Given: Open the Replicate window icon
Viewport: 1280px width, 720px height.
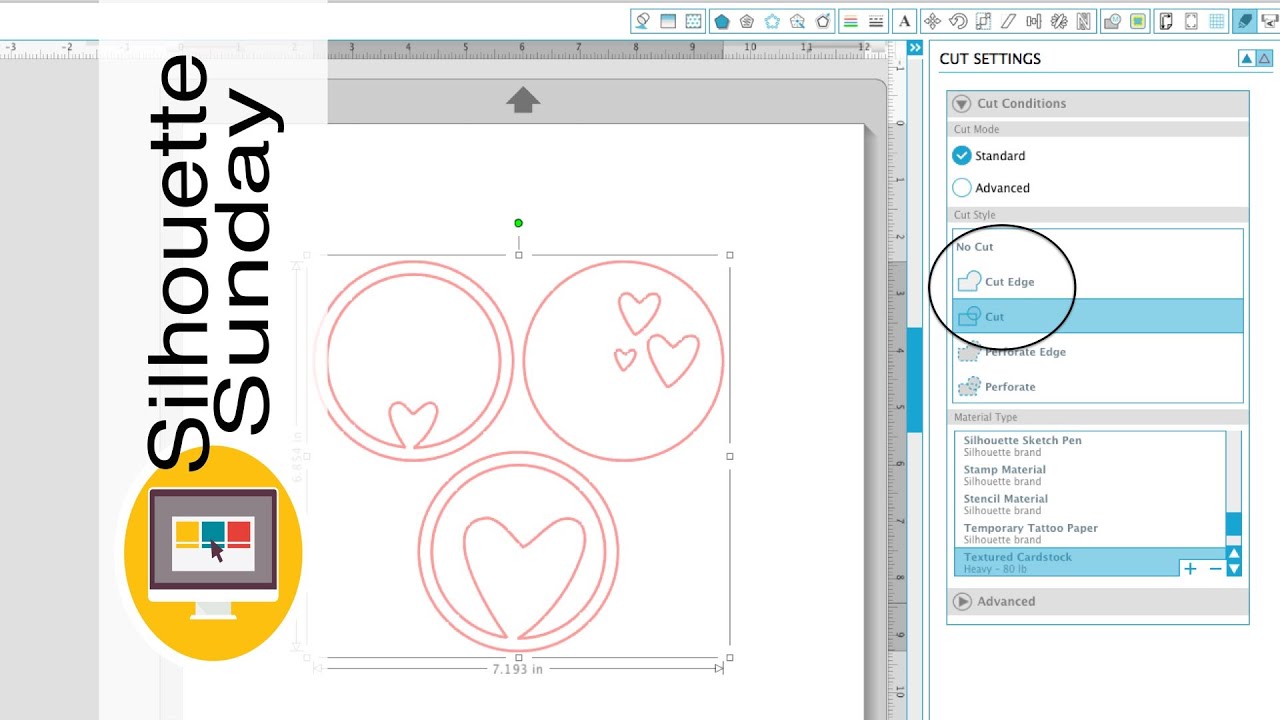Looking at the screenshot, I should (1059, 20).
